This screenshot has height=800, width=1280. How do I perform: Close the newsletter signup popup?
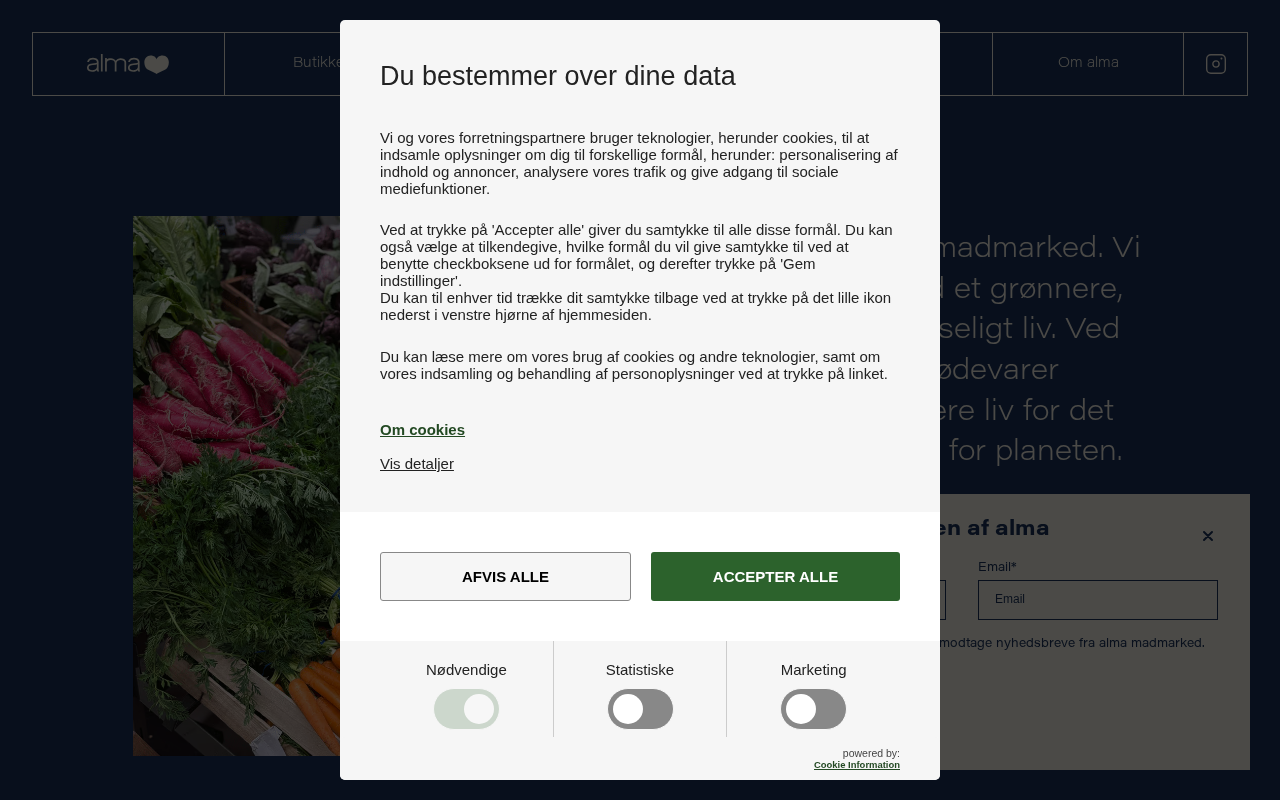(1208, 536)
